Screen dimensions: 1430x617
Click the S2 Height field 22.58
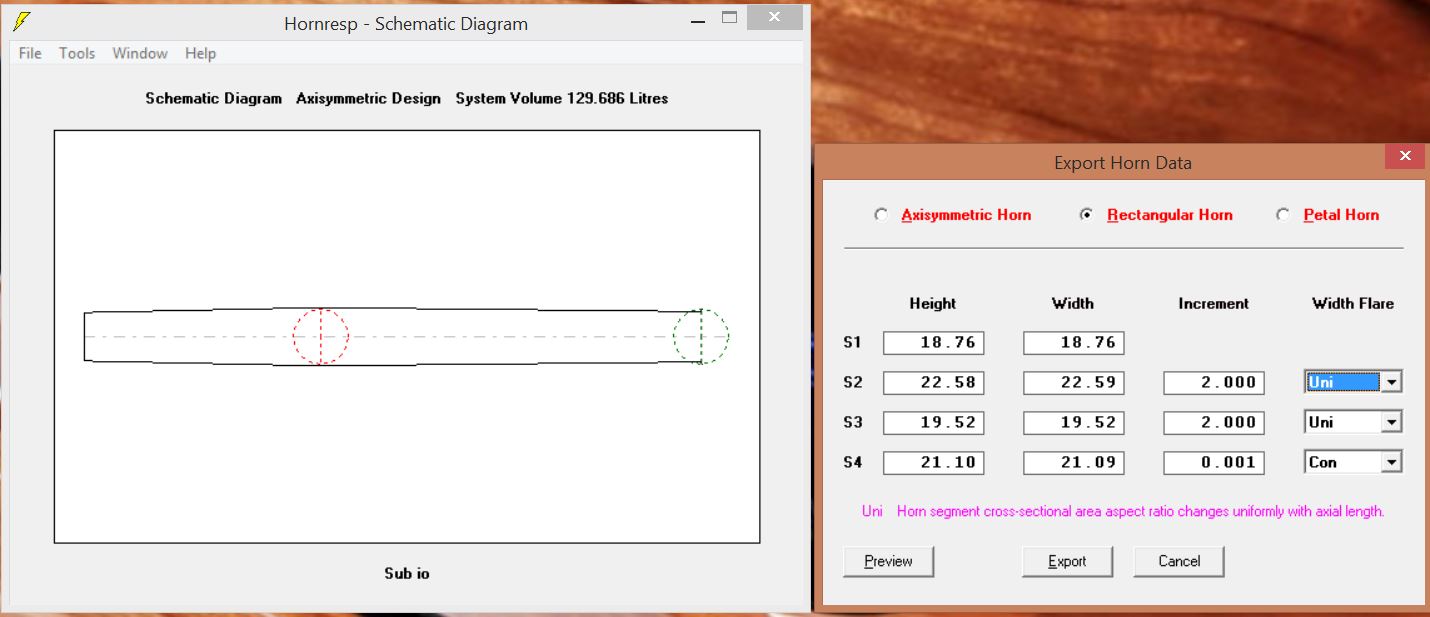point(934,382)
